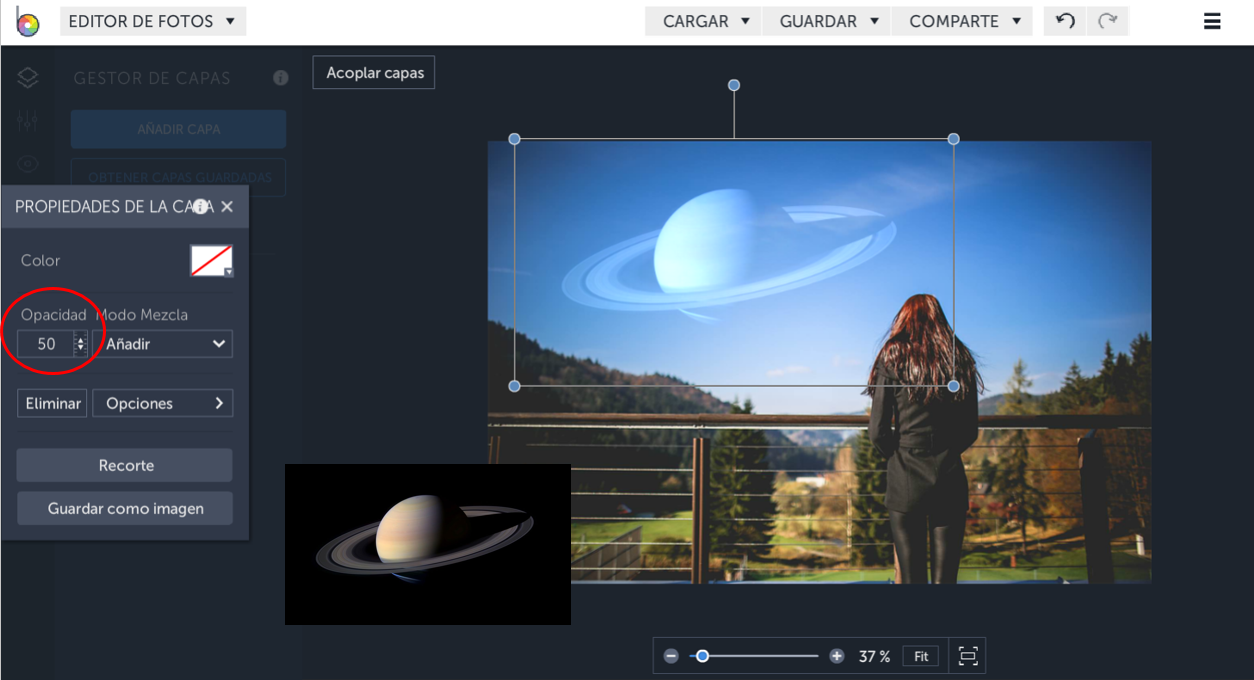Open the hamburger main menu
Viewport: 1254px width, 680px height.
1212,21
